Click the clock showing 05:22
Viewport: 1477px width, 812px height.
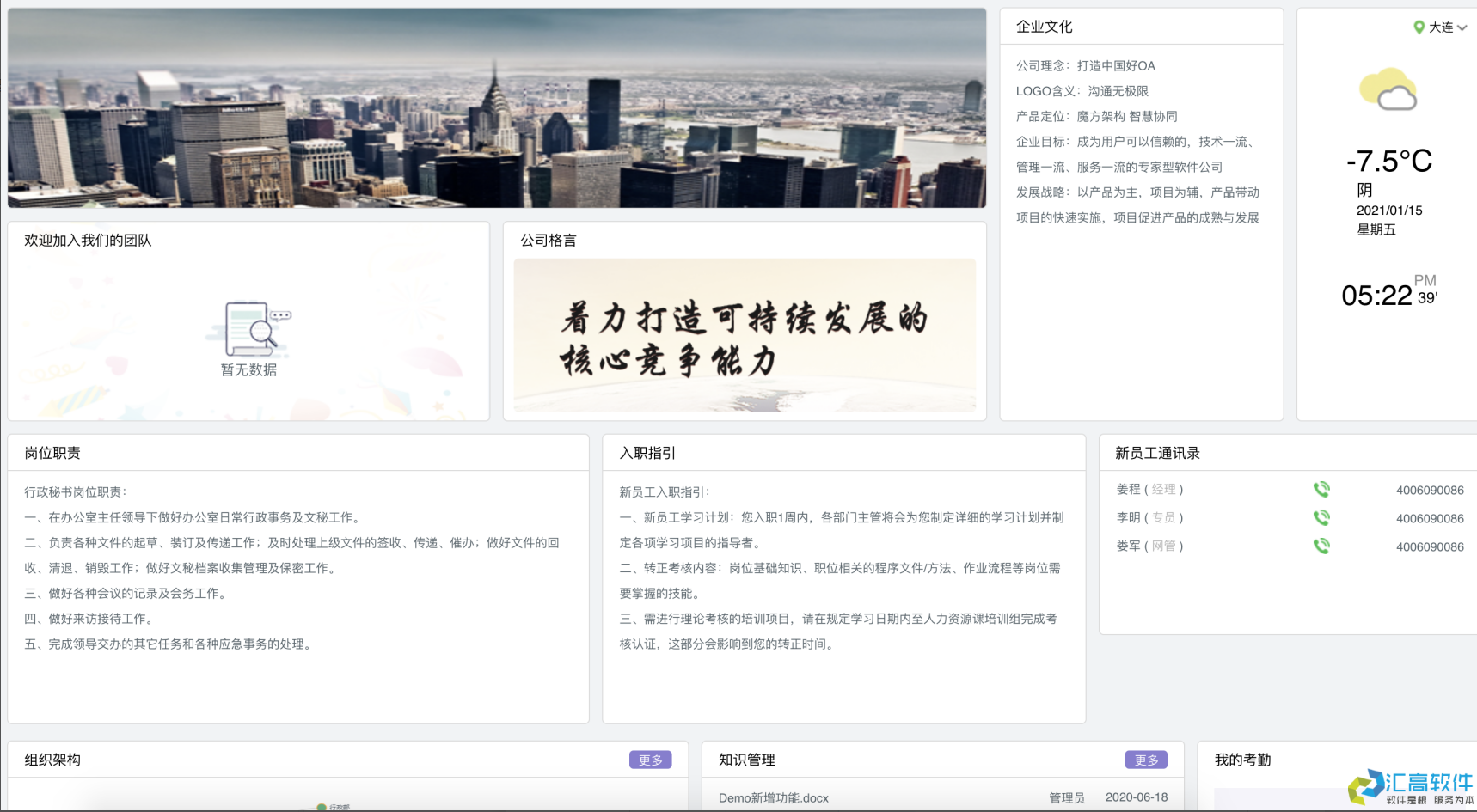click(1376, 295)
